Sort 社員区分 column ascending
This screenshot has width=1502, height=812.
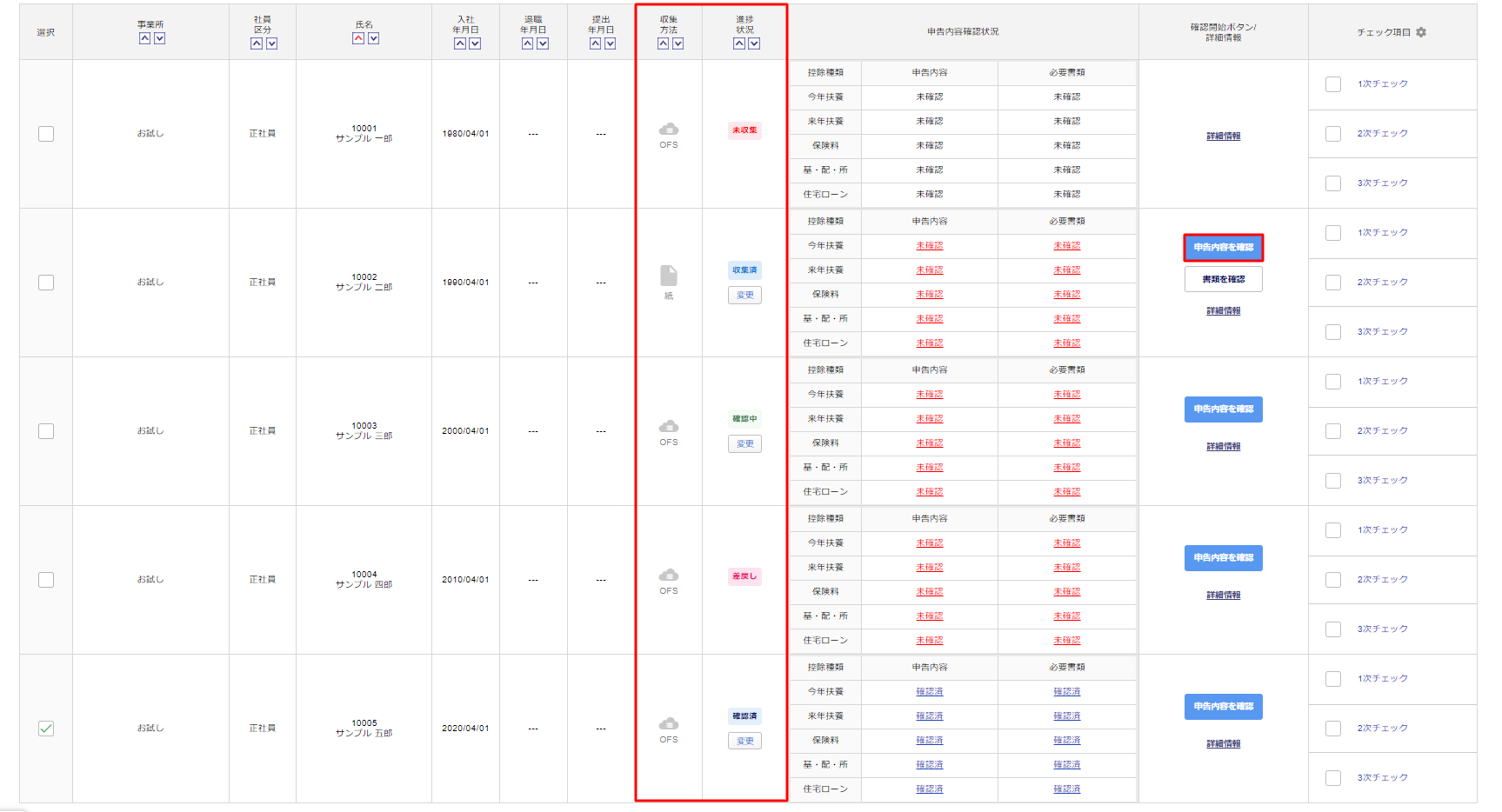[257, 43]
